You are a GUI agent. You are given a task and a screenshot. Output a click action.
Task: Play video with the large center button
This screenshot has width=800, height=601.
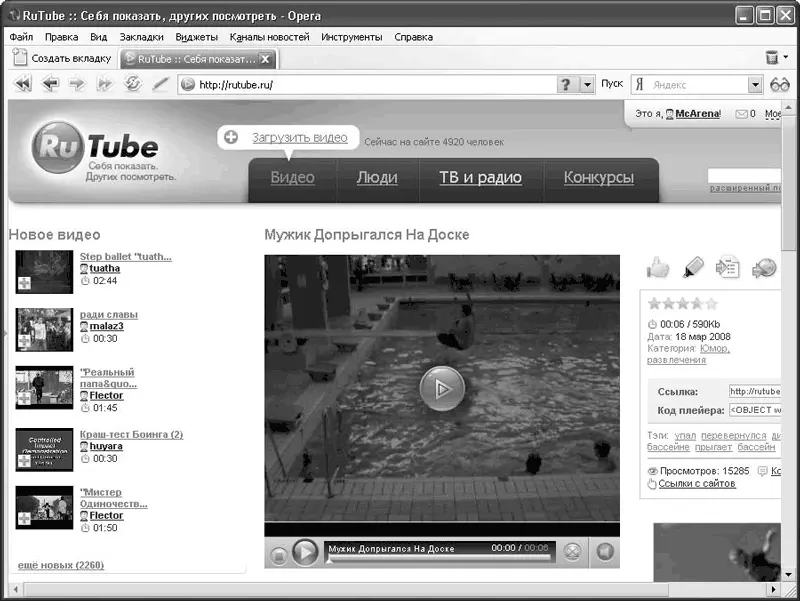click(x=441, y=388)
